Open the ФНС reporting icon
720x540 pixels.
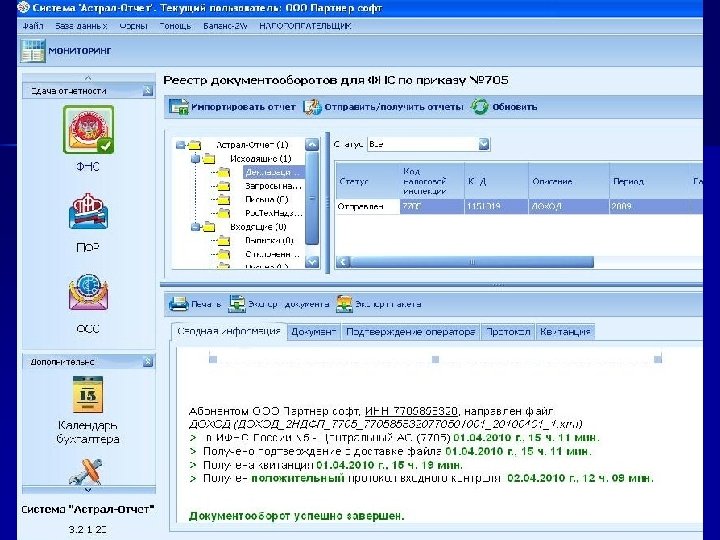coord(89,130)
